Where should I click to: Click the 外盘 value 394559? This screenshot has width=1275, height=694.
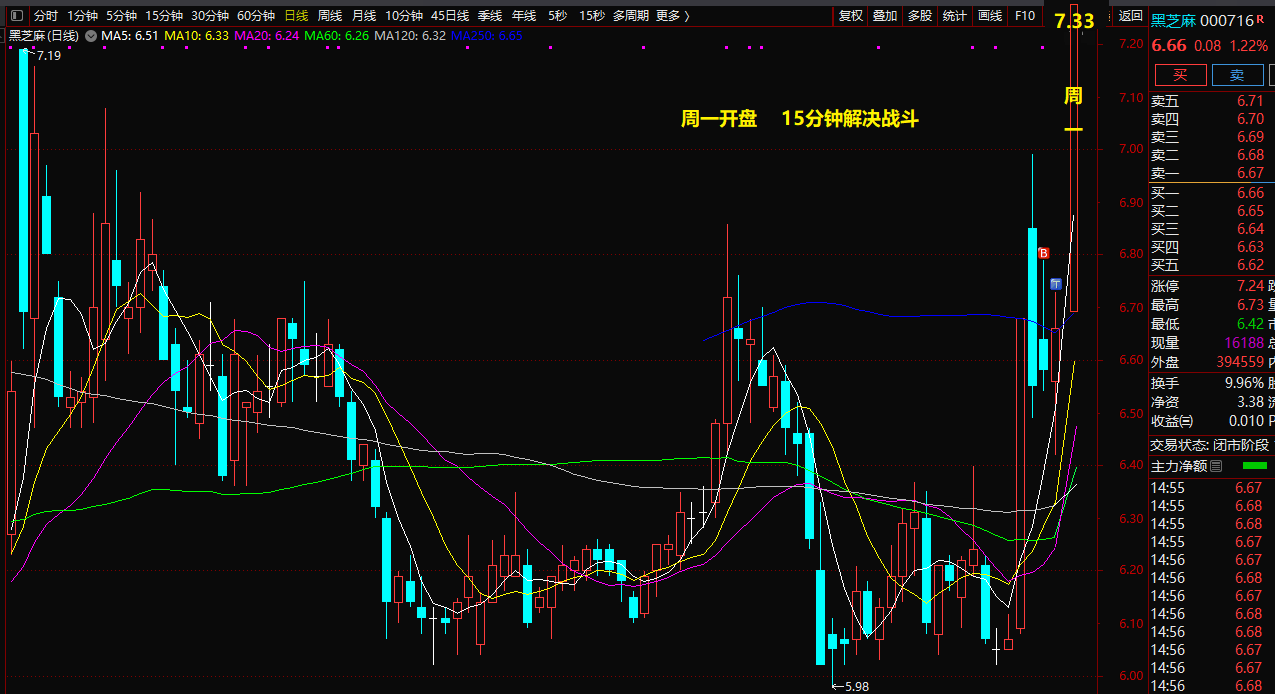[x=1240, y=362]
